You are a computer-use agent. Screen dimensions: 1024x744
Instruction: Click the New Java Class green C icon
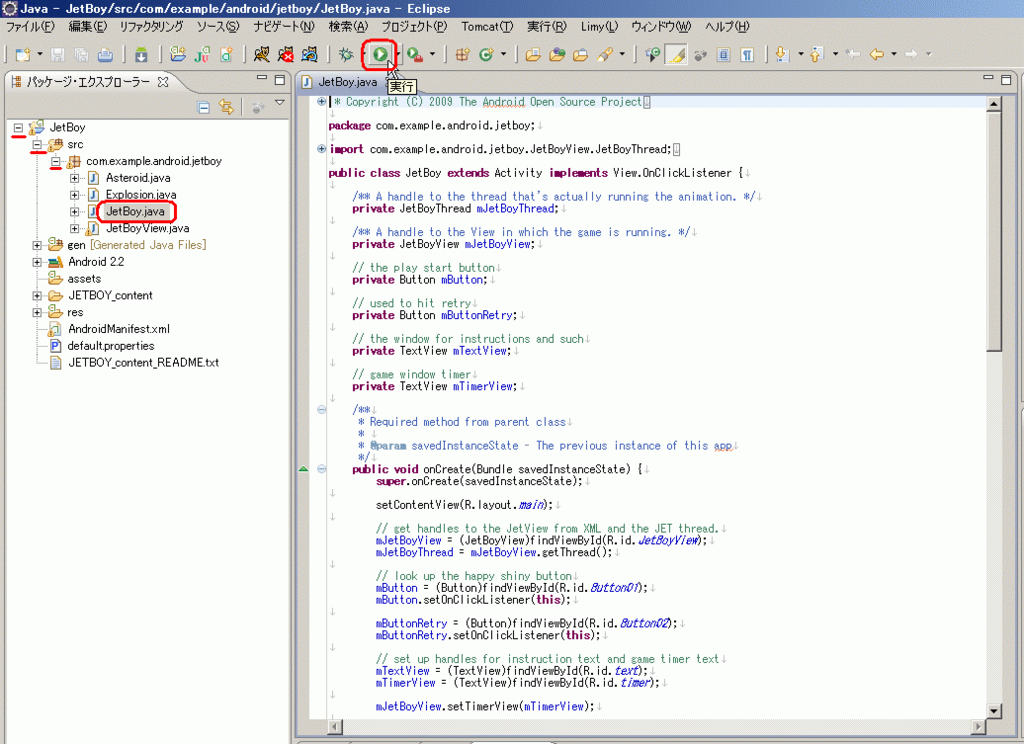pyautogui.click(x=486, y=54)
